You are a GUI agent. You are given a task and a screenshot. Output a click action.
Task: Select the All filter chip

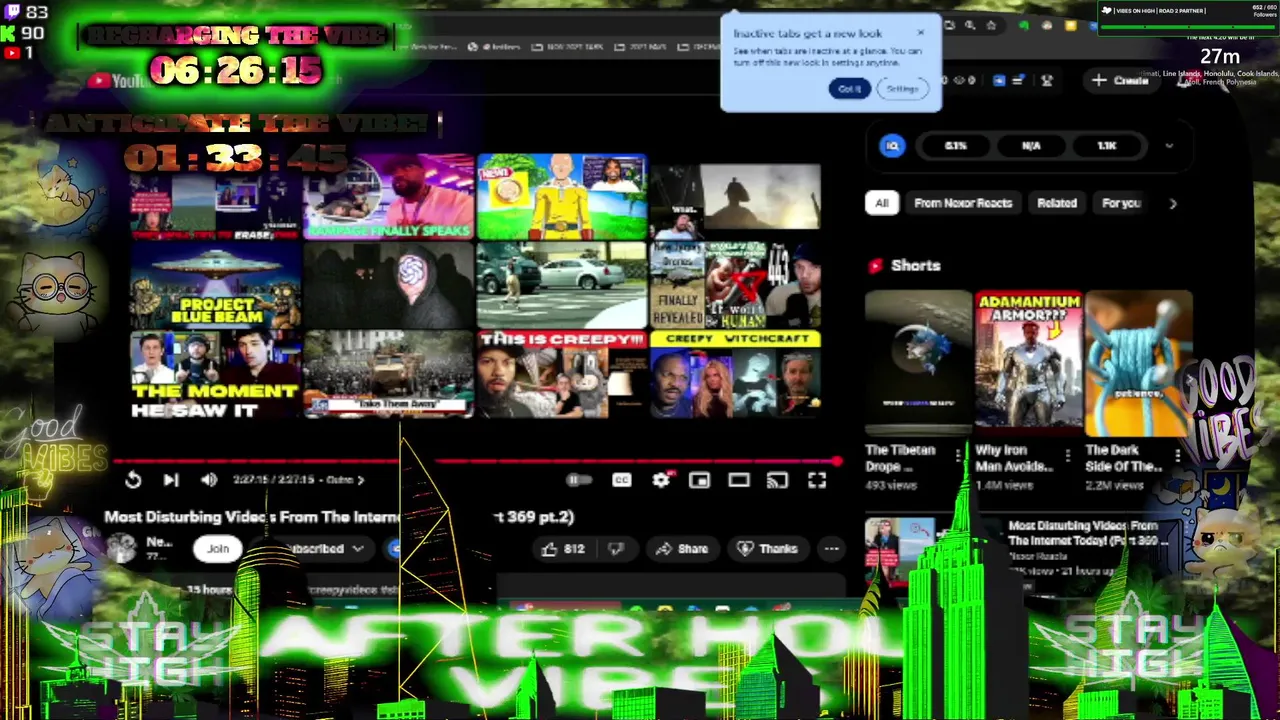881,203
